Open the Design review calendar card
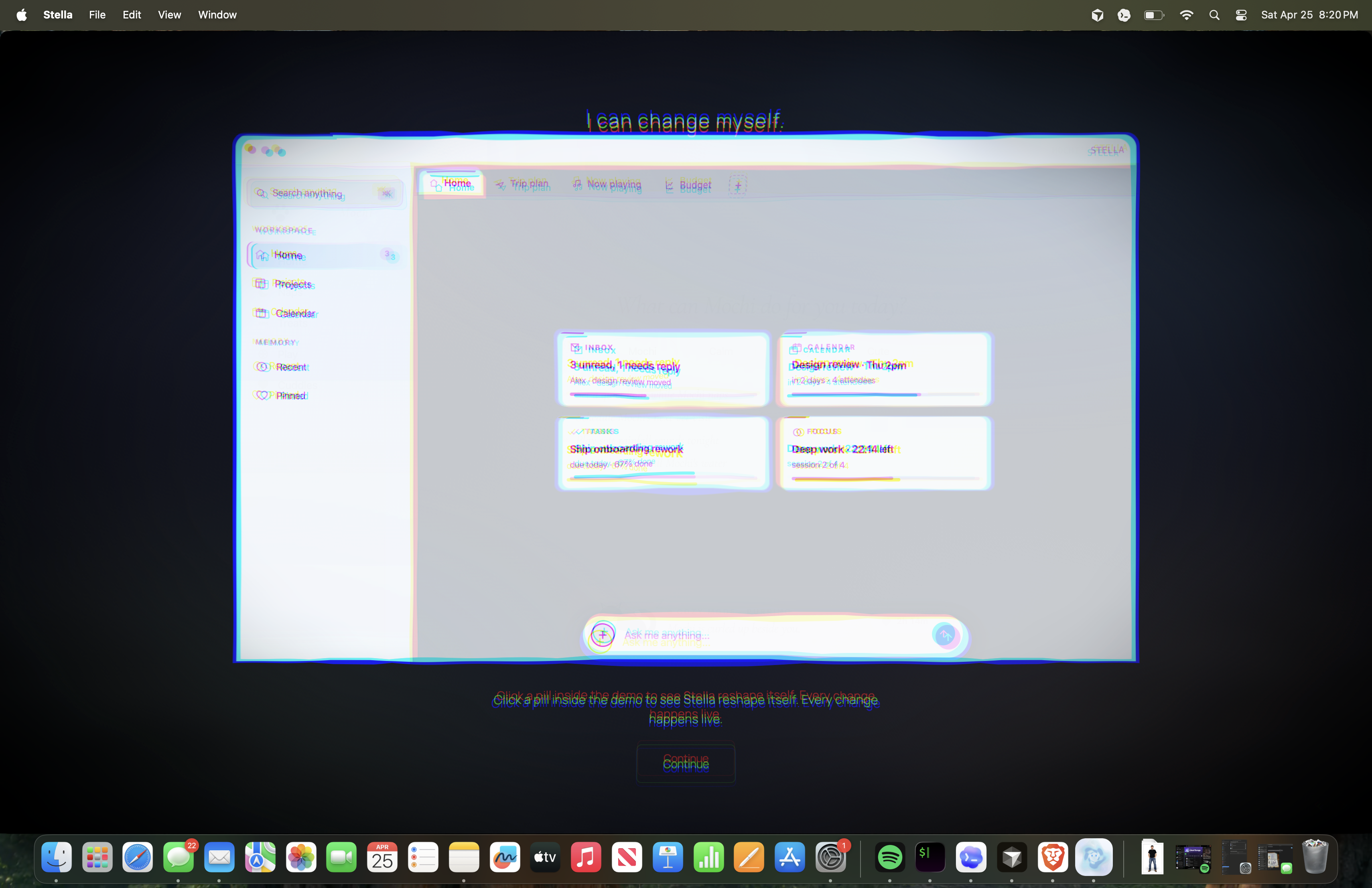The height and width of the screenshot is (888, 1372). 885,369
